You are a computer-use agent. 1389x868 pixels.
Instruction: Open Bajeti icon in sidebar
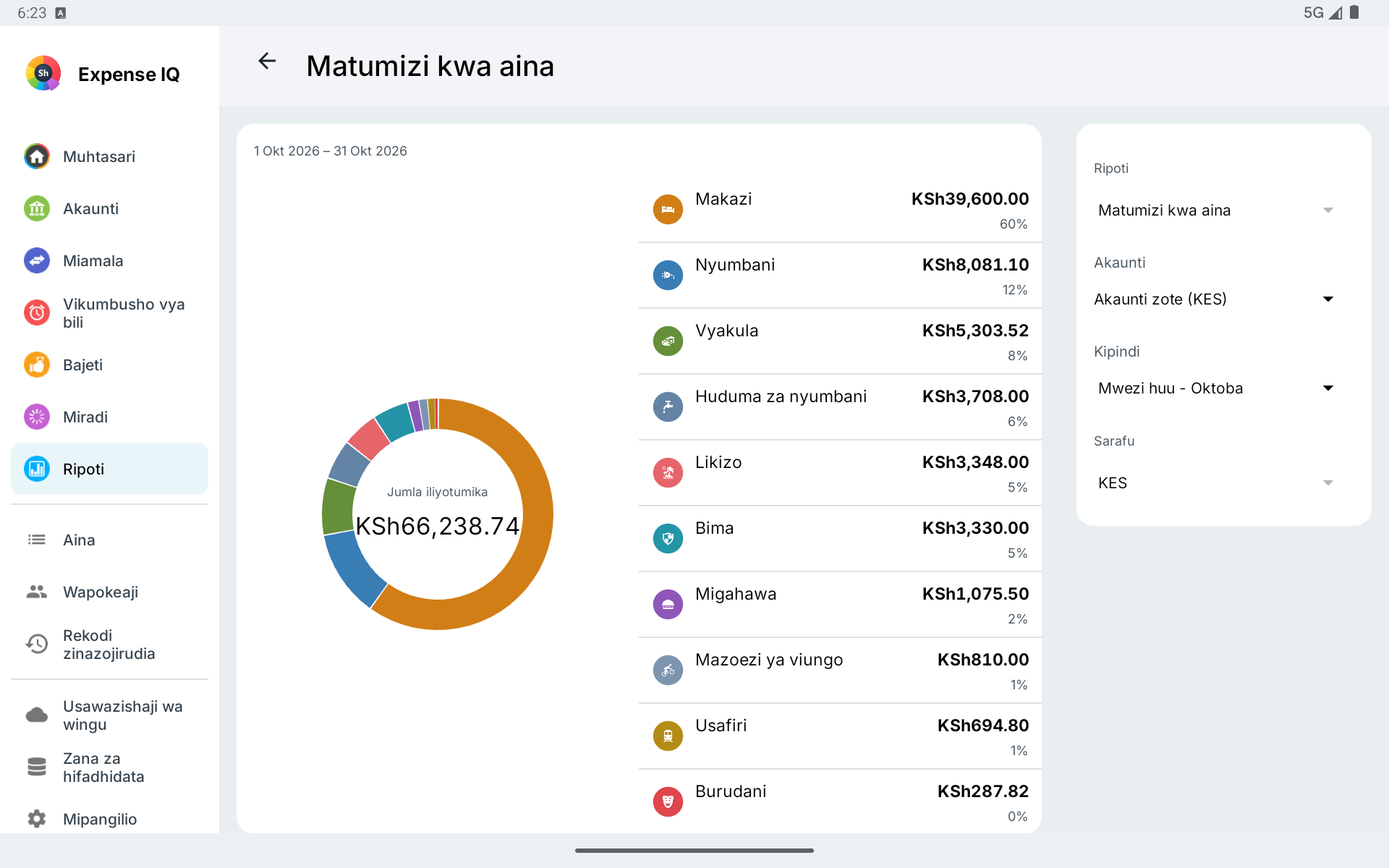point(37,365)
